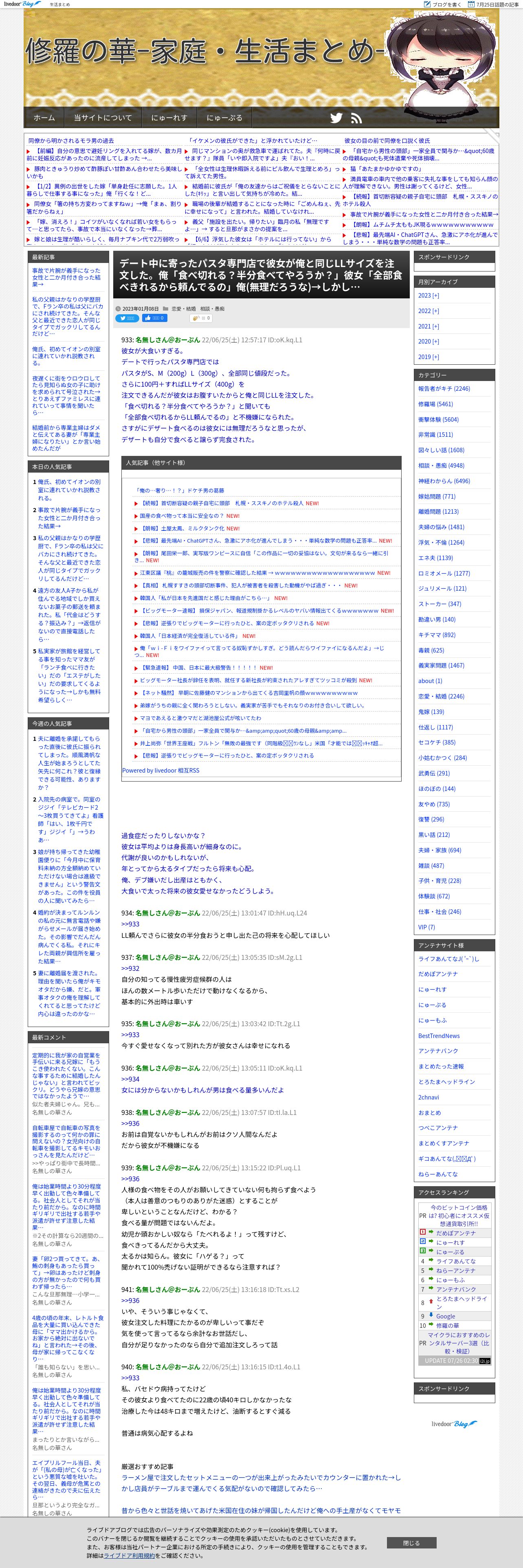This screenshot has width=523, height=1568.
Task: Open the にゅーぷる menu item
Action: click(x=225, y=118)
